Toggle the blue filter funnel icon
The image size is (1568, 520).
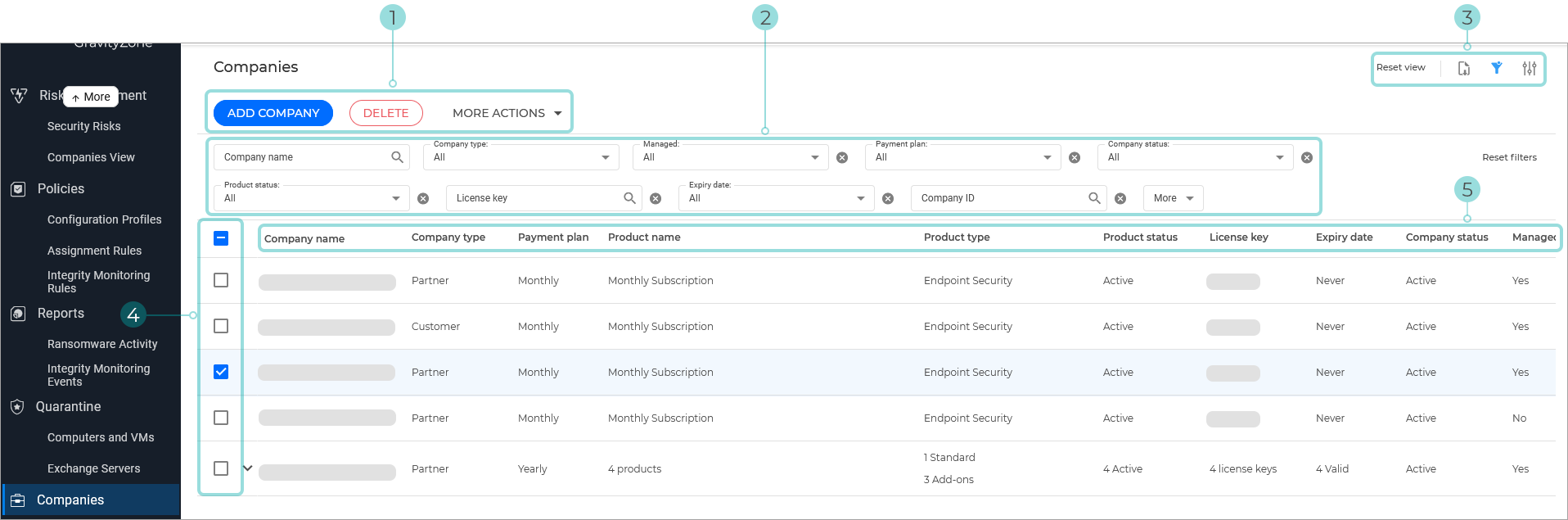1496,69
